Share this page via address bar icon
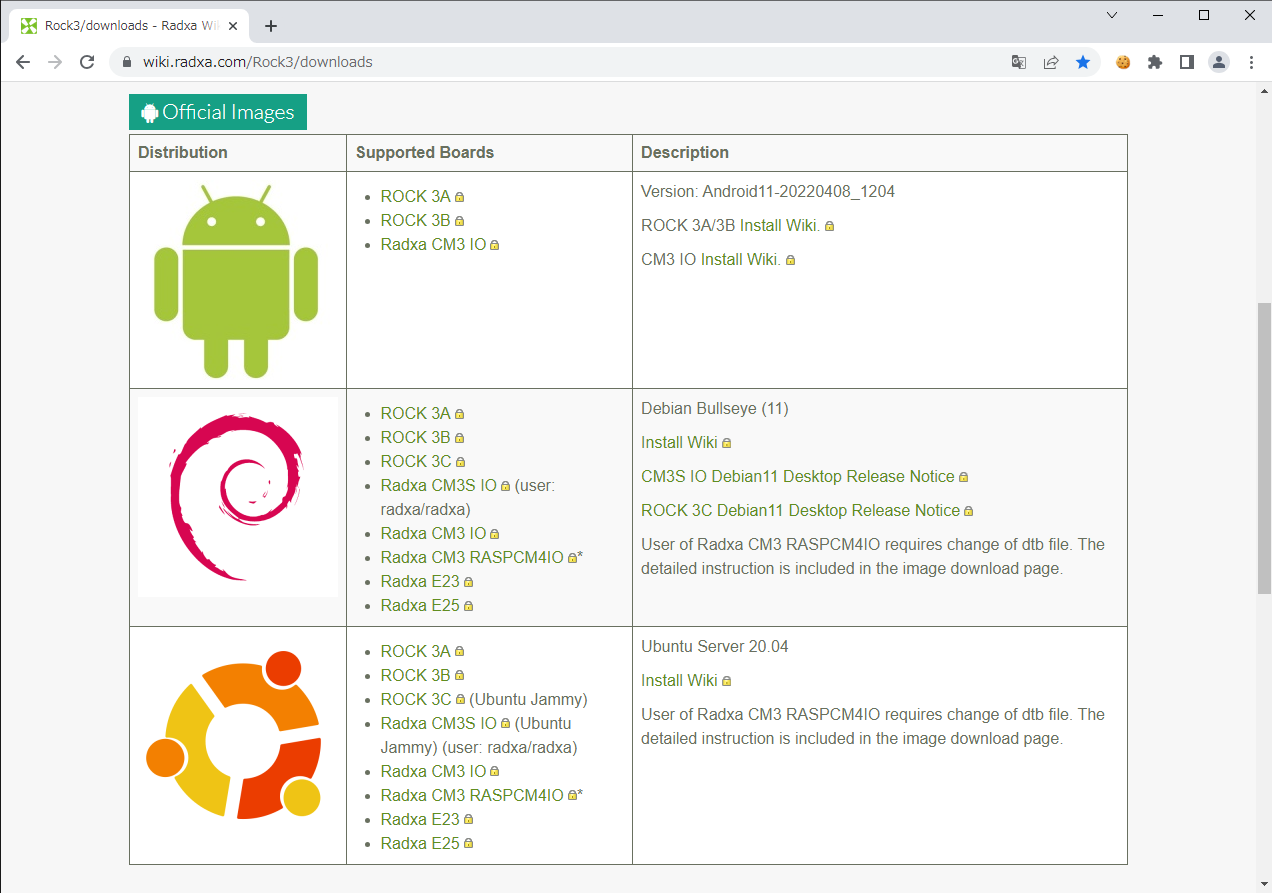 (1051, 62)
